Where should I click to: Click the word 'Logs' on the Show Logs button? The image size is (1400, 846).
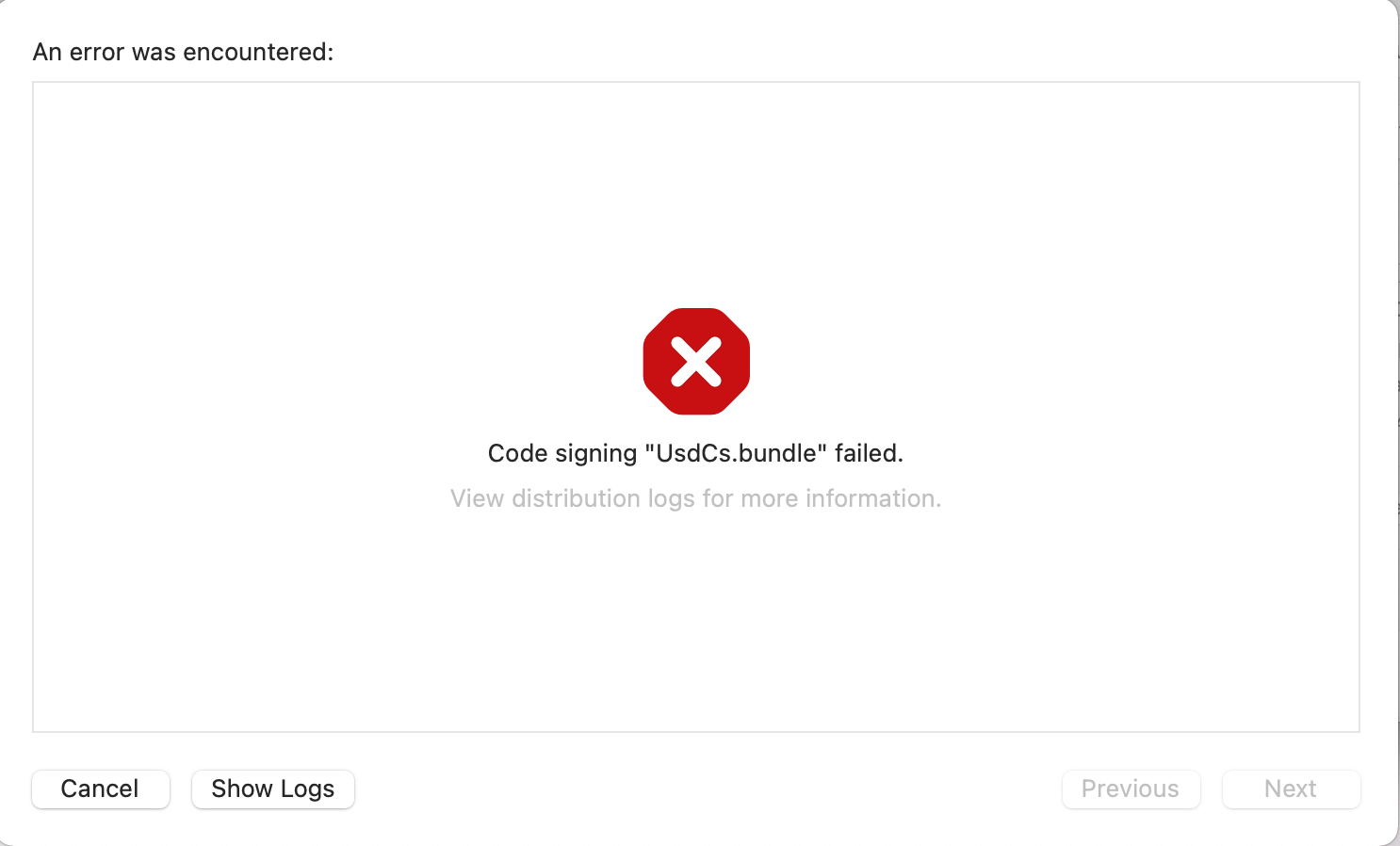pos(307,789)
